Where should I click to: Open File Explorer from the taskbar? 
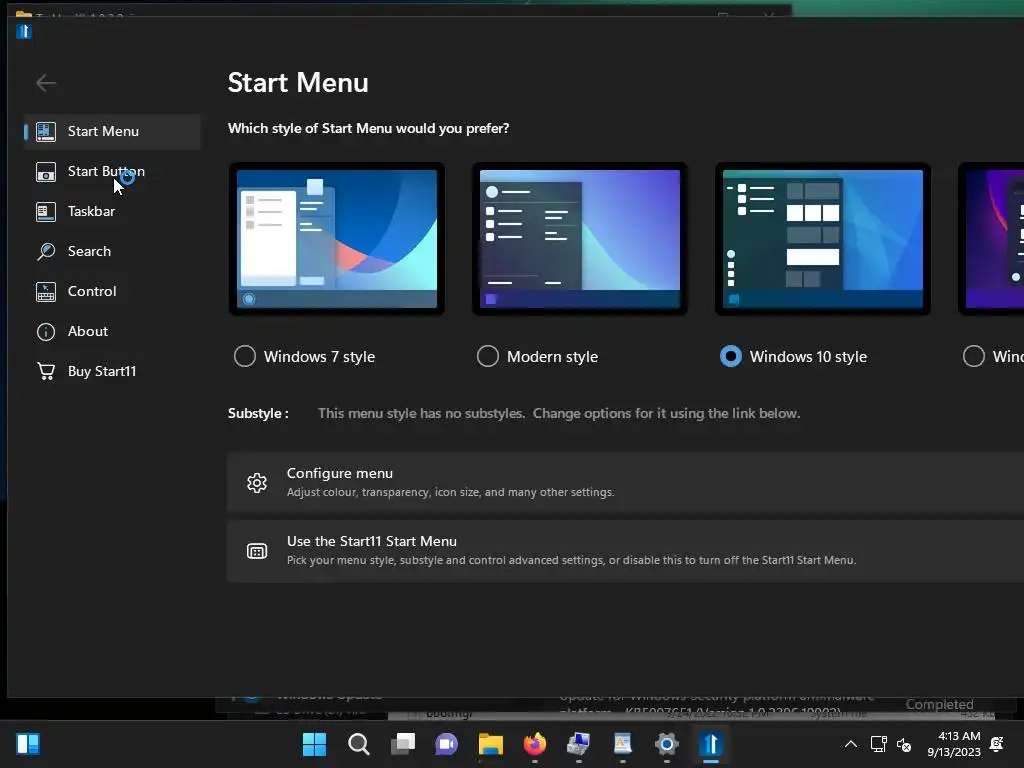pyautogui.click(x=490, y=744)
